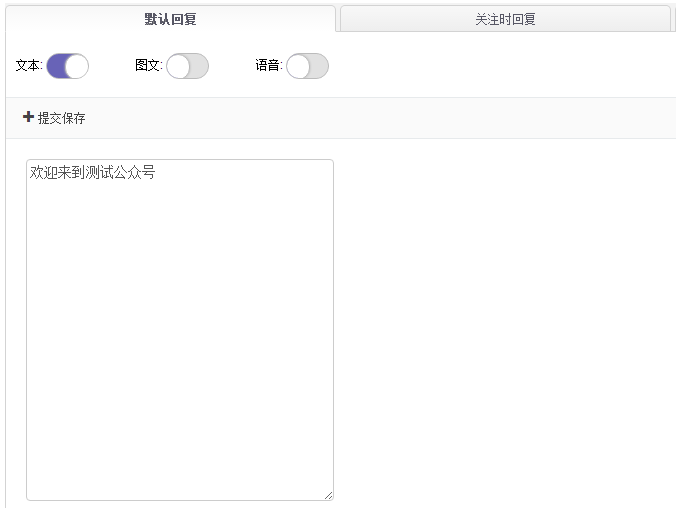Focus the reply message textarea
The width and height of the screenshot is (676, 508).
click(180, 330)
